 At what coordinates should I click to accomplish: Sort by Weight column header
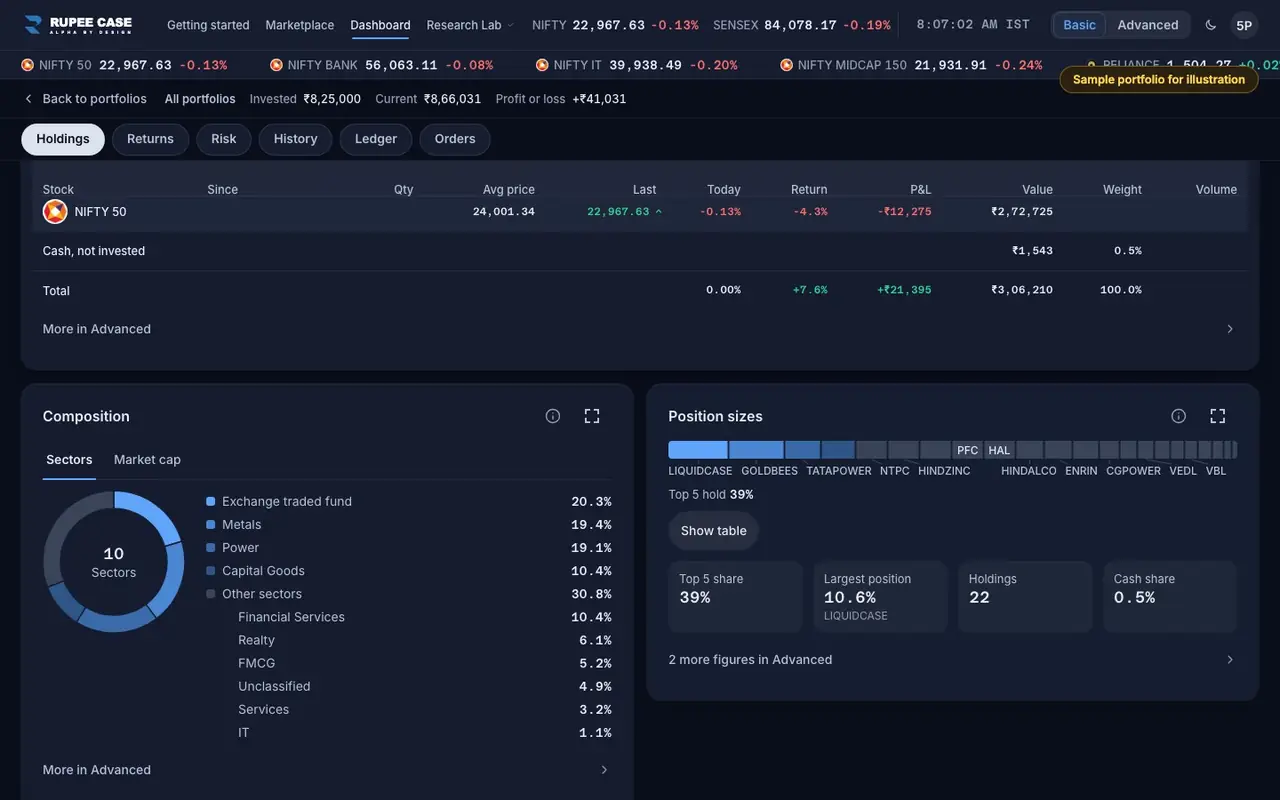(1122, 190)
